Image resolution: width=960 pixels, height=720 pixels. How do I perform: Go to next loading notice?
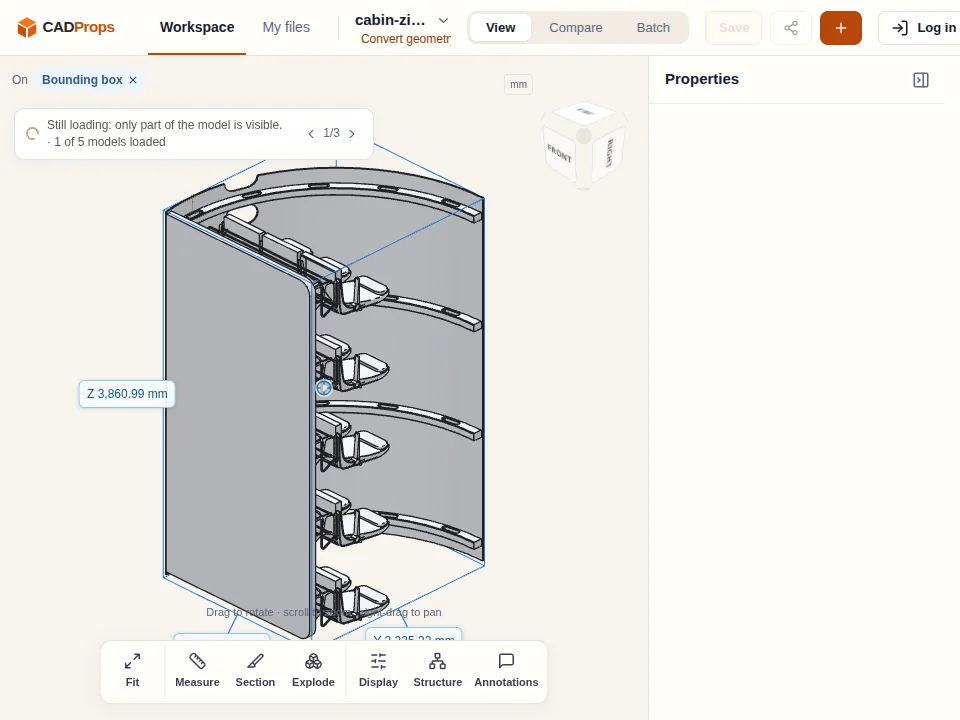pos(352,133)
